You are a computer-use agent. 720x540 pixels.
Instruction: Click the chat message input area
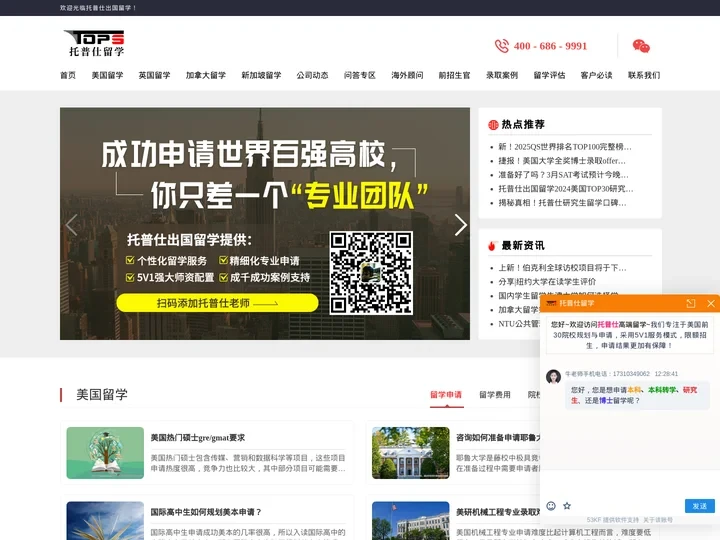tap(630, 482)
